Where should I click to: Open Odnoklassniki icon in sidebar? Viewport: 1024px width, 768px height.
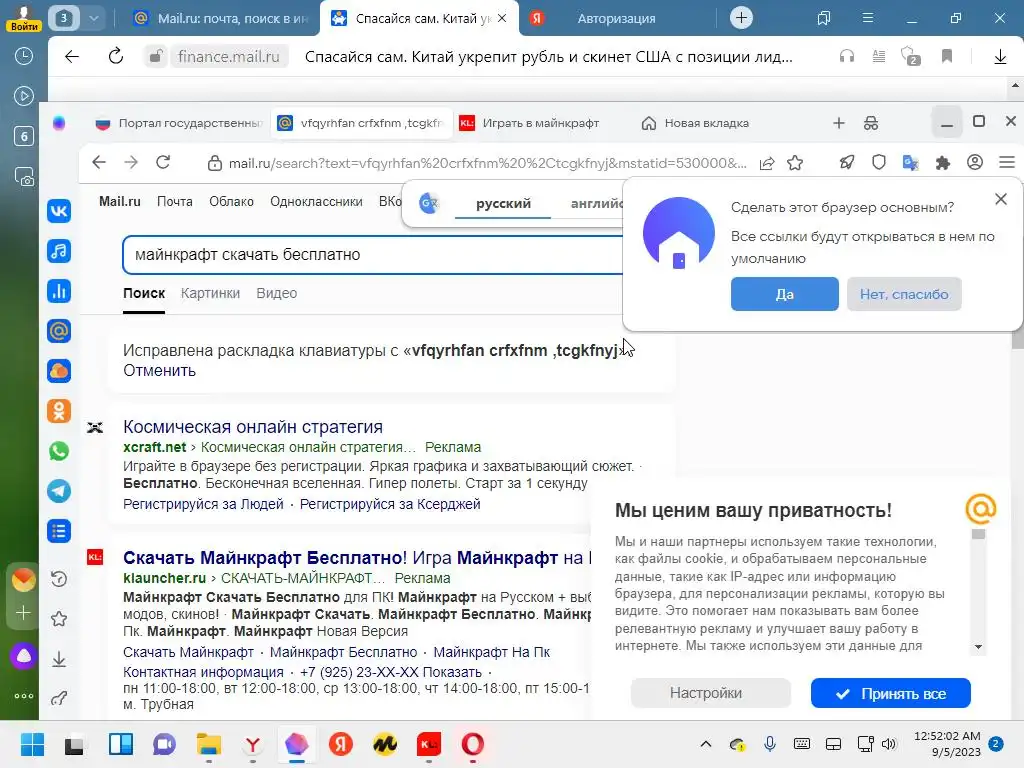coord(59,411)
